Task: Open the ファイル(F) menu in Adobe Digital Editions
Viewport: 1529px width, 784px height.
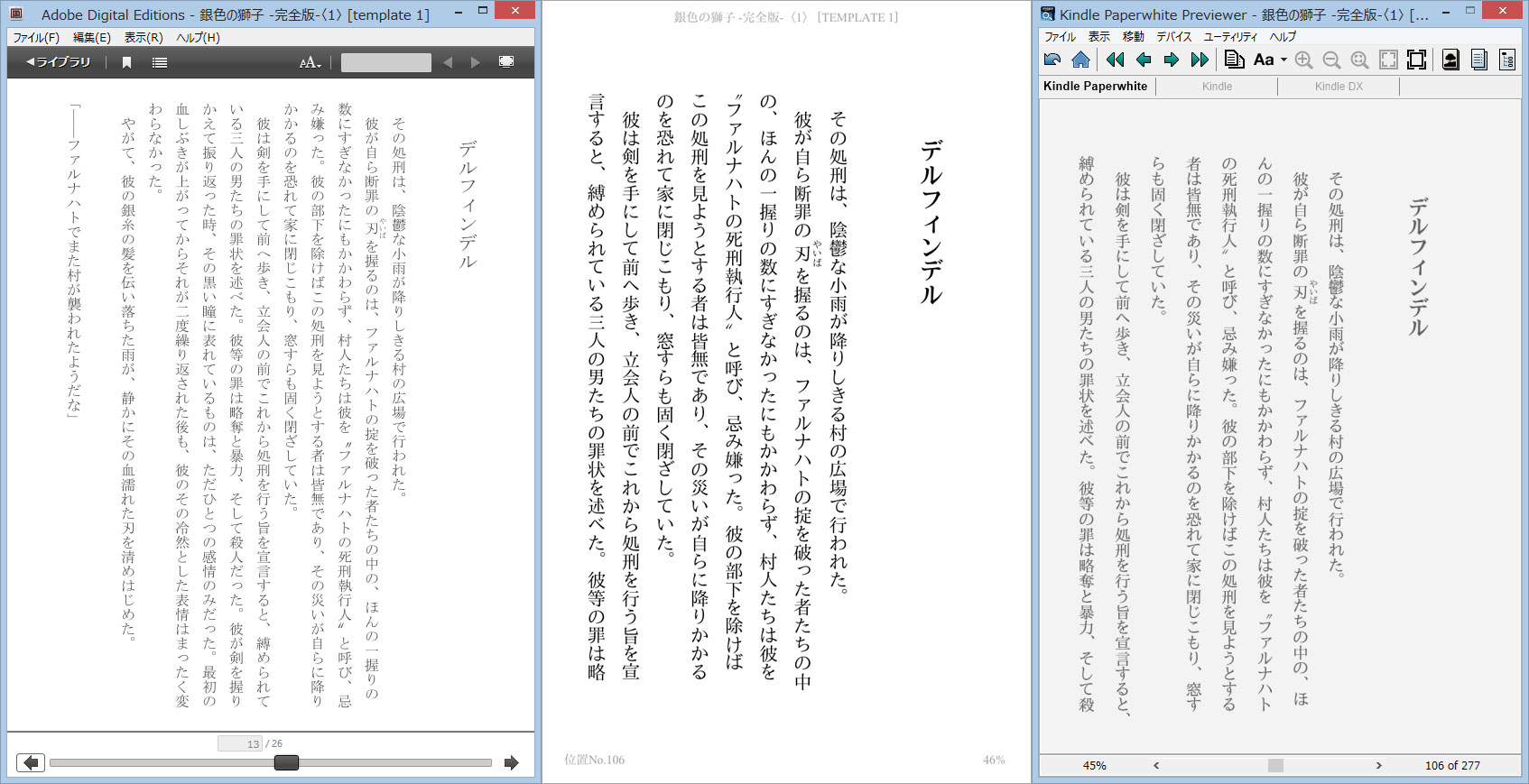Action: (x=36, y=38)
